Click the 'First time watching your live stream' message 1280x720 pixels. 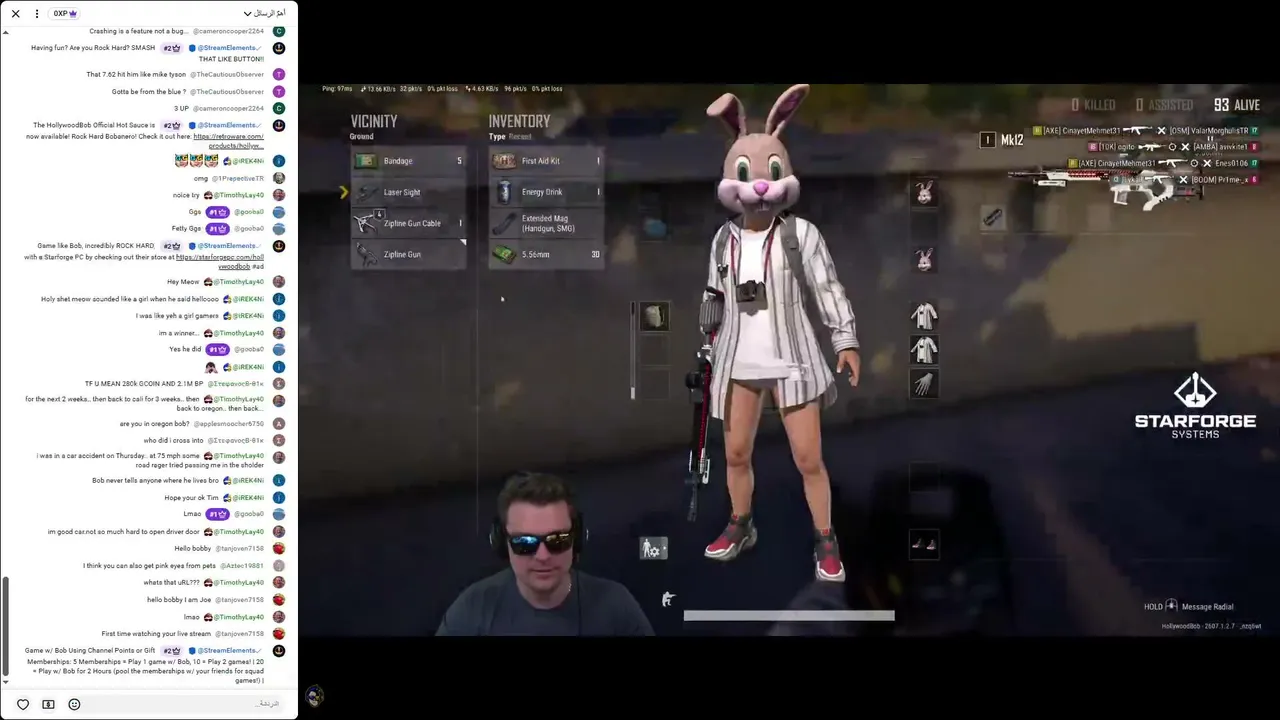[156, 633]
